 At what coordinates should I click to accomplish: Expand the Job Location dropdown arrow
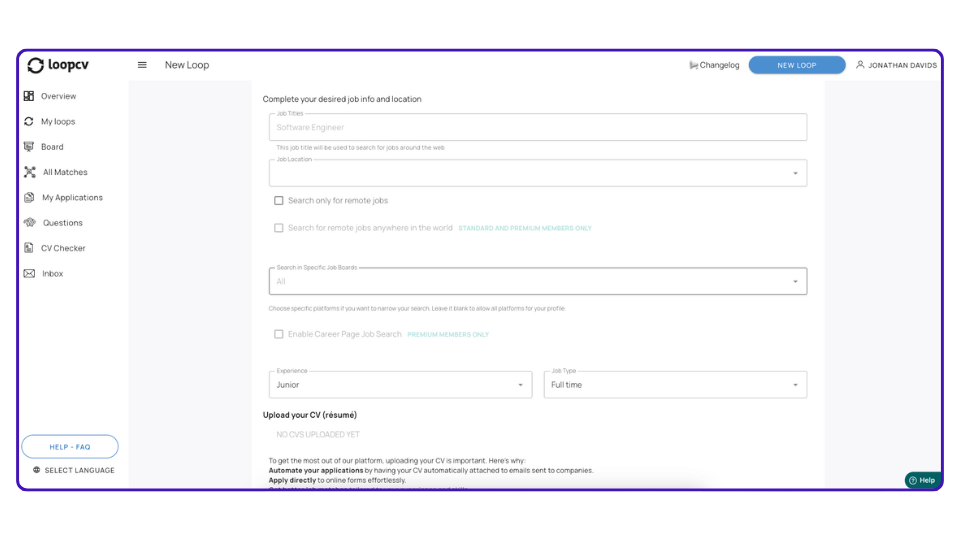(x=795, y=173)
